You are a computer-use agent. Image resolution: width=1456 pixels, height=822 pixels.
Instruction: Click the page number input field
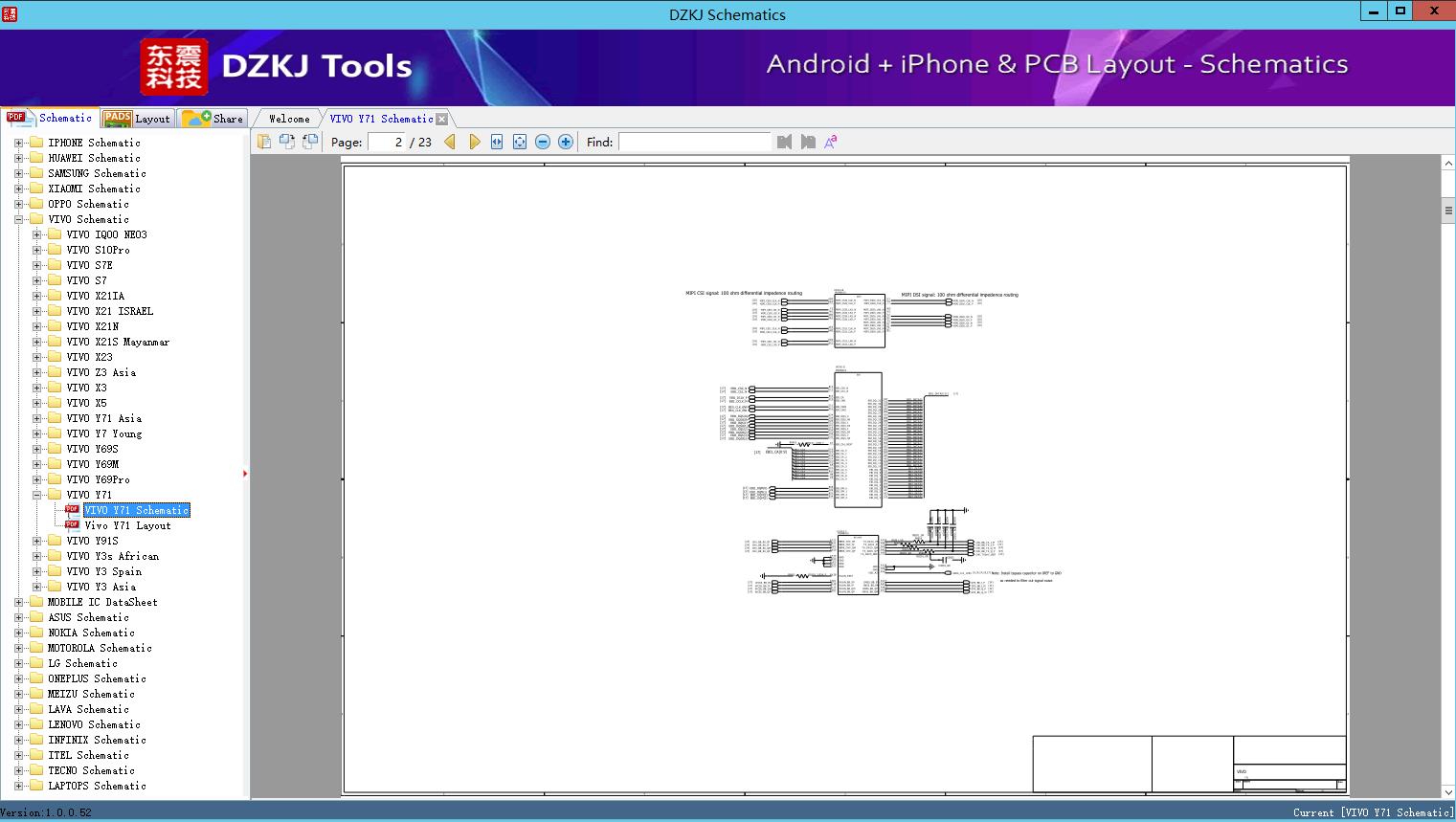click(x=387, y=142)
